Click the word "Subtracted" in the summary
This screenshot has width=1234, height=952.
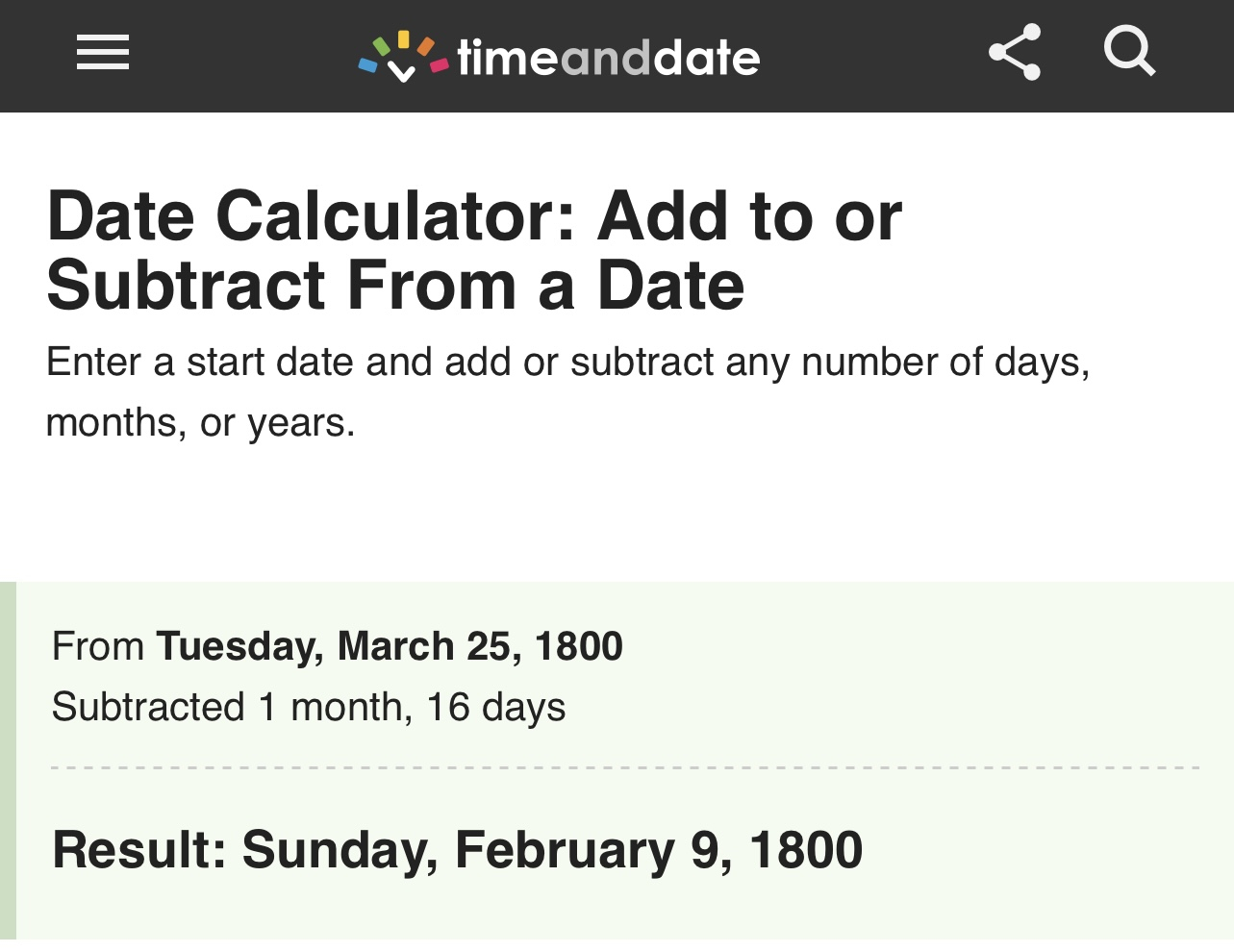pos(148,707)
